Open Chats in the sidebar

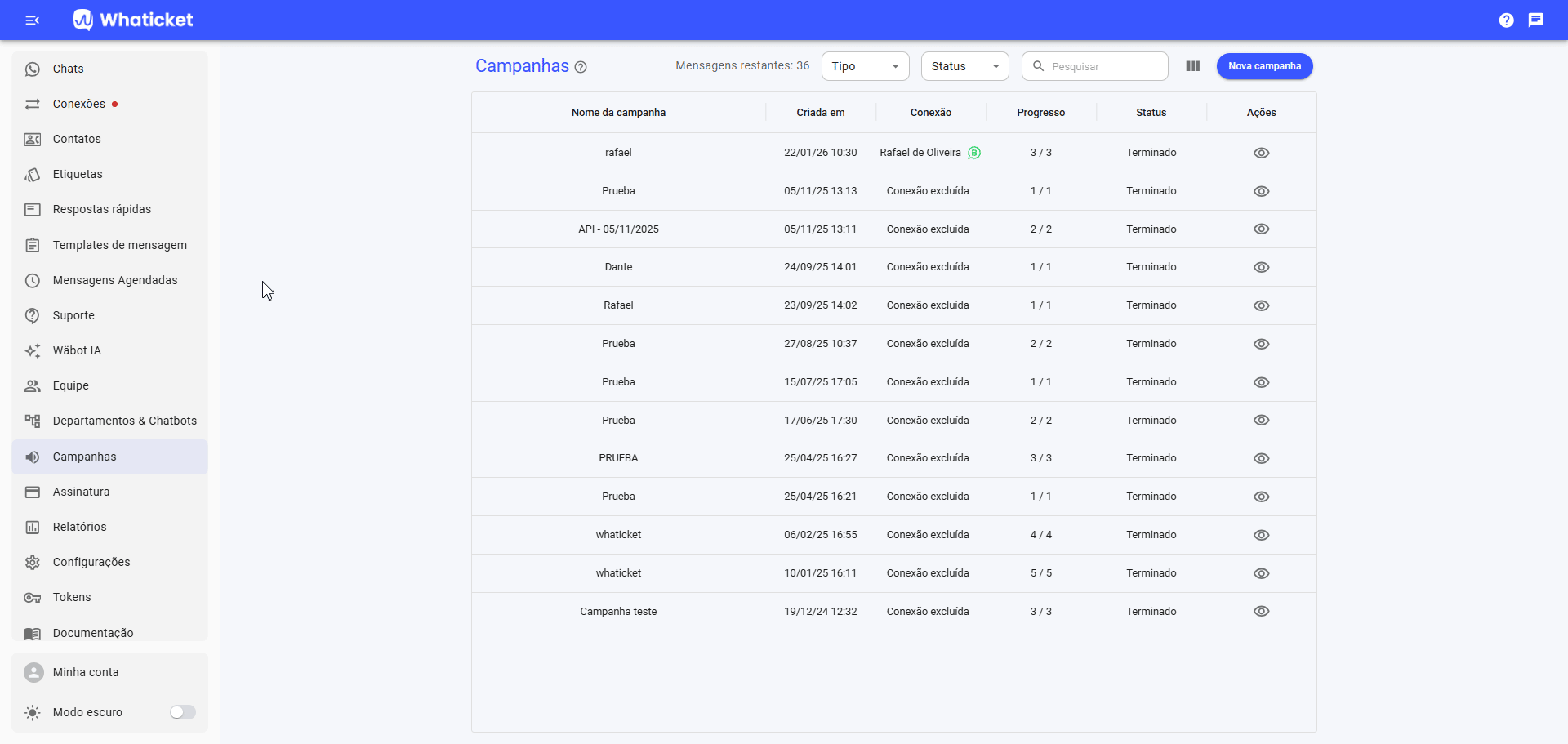click(x=109, y=69)
